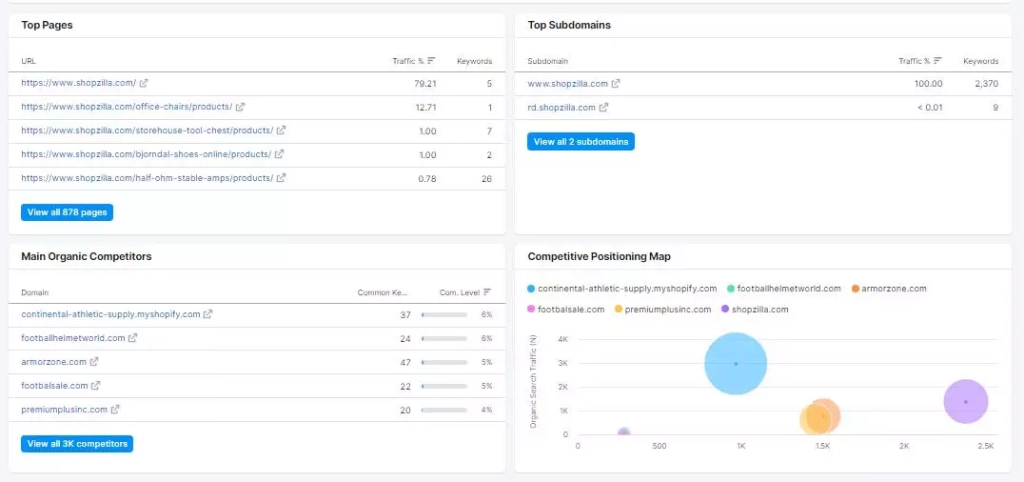Click the Subdomain column header
This screenshot has height=482, width=1024.
(547, 61)
